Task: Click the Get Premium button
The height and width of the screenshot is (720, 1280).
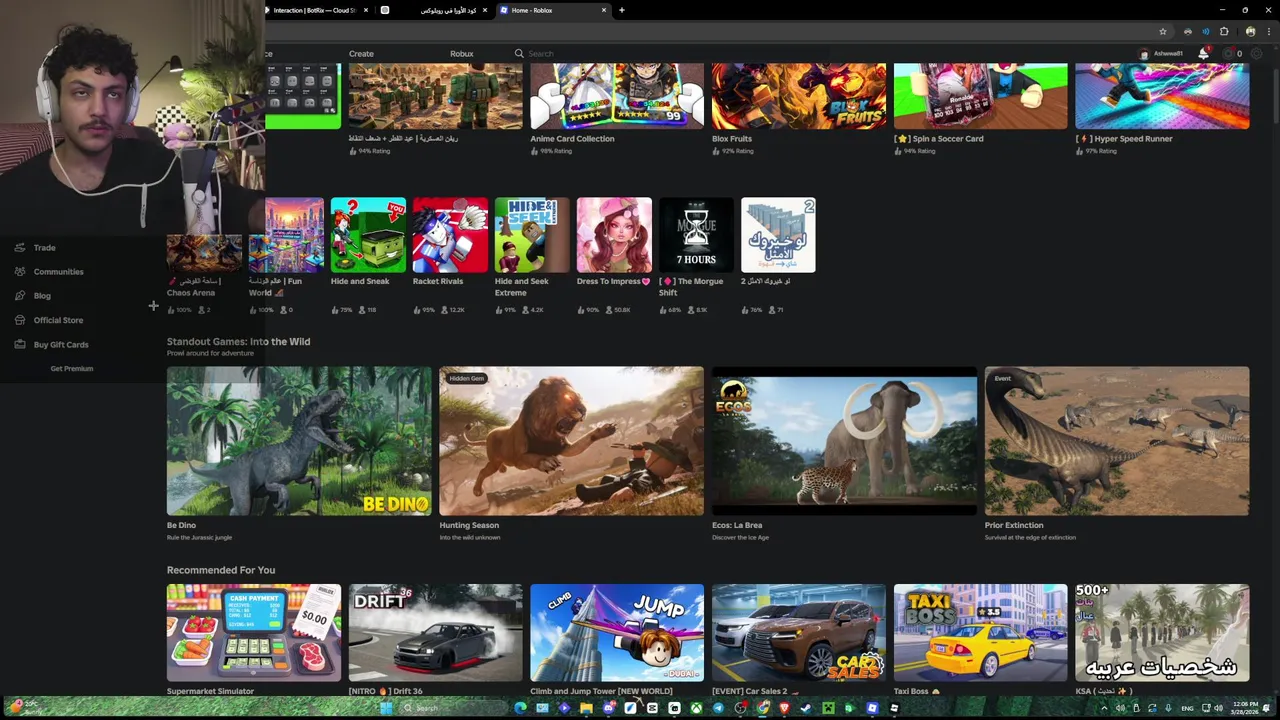Action: [x=72, y=369]
